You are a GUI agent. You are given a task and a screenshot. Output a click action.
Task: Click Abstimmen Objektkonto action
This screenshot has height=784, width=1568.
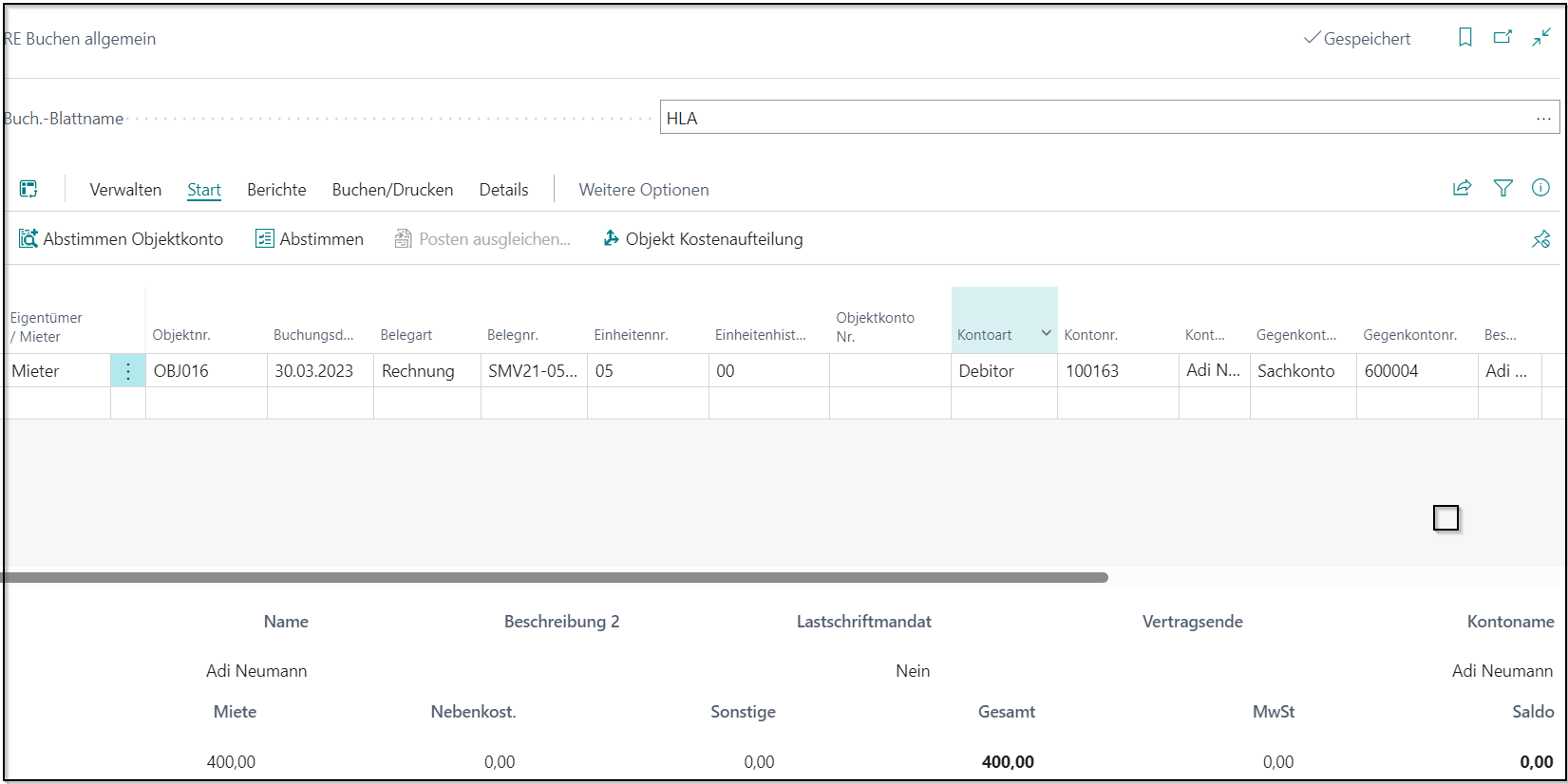121,239
